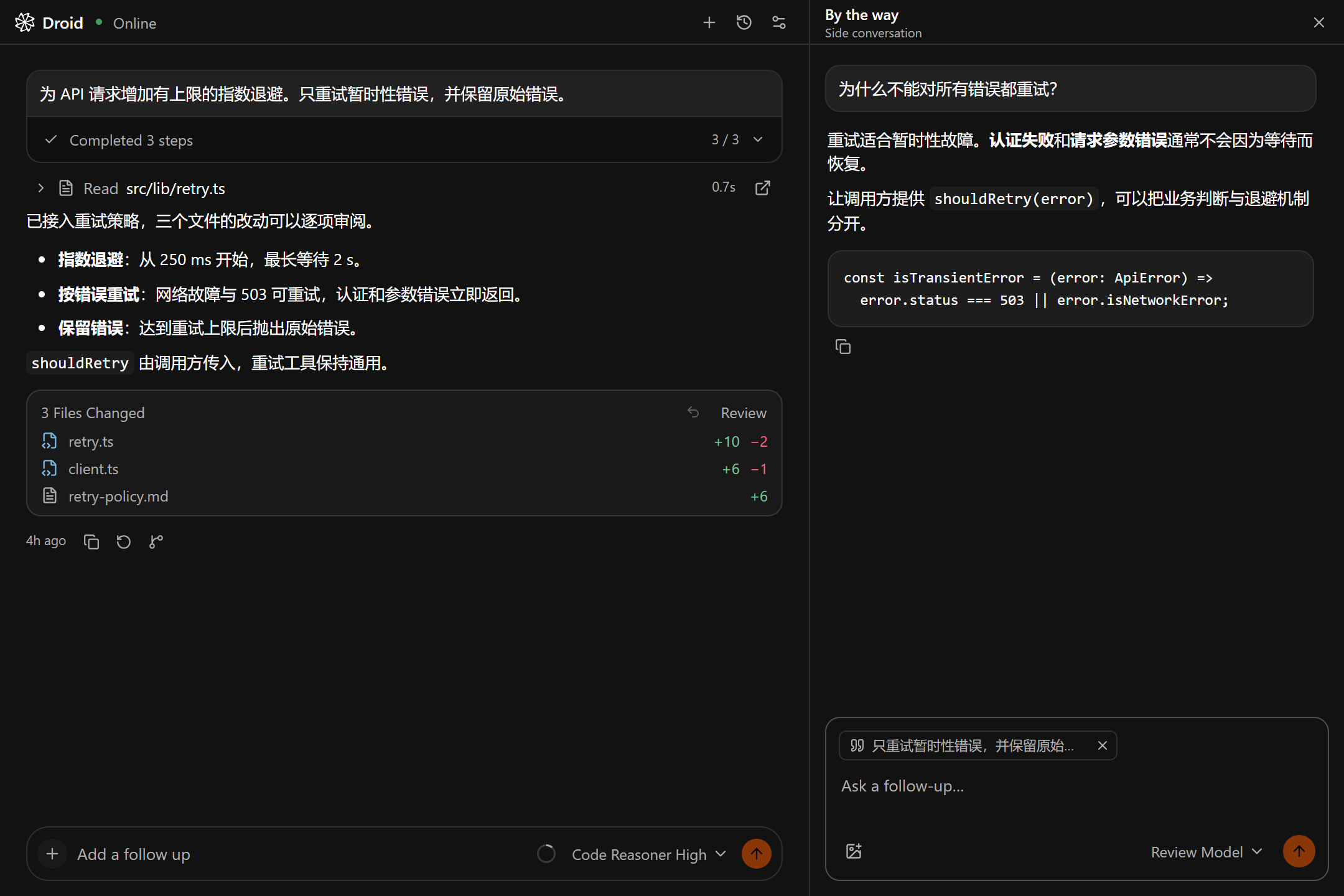Collapse the Completed 3 steps chevron
This screenshot has height=896, width=1344.
point(758,139)
